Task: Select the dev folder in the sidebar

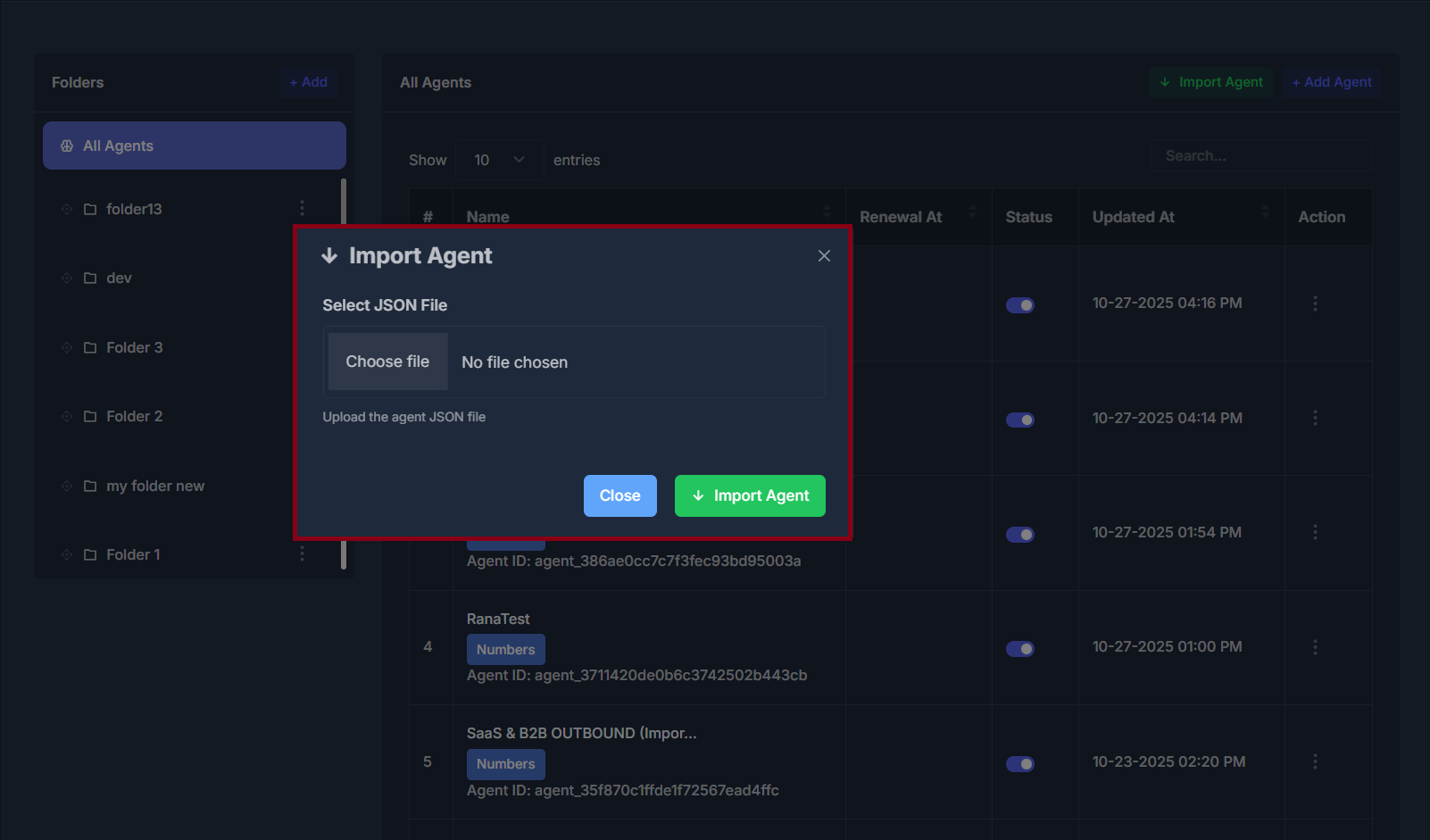Action: tap(117, 278)
